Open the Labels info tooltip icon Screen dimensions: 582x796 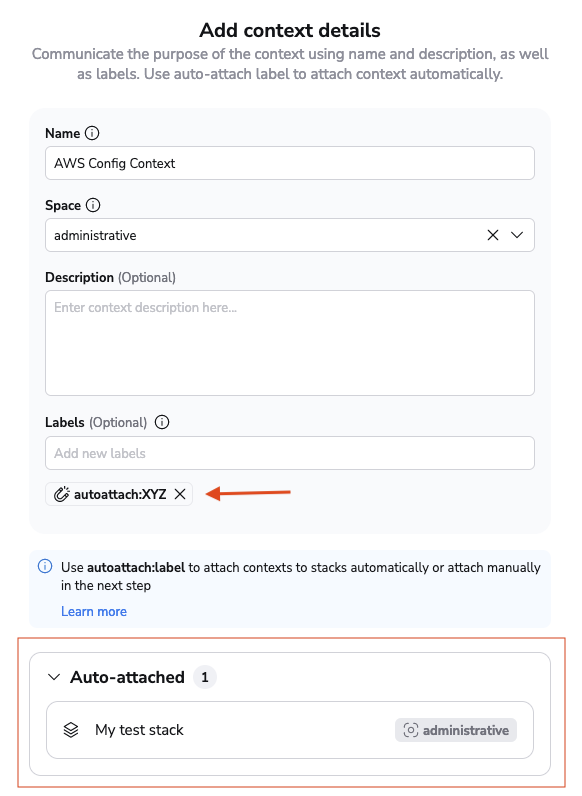pyautogui.click(x=162, y=422)
